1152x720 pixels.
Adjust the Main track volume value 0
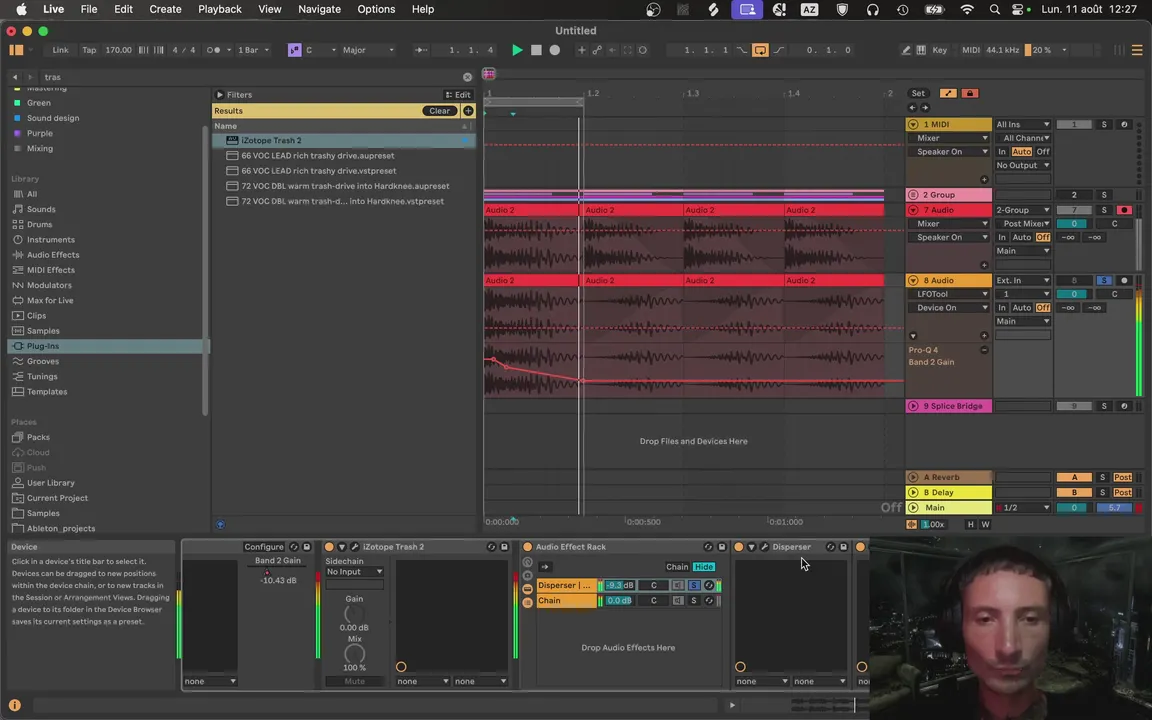(1073, 508)
